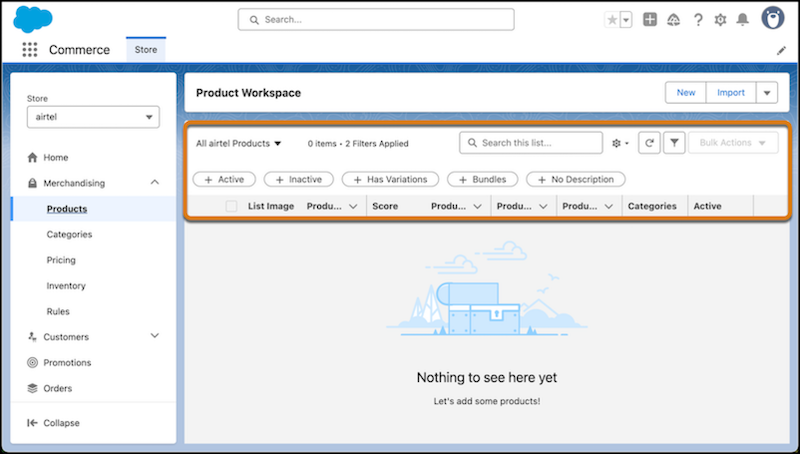Viewport: 800px width, 454px height.
Task: Open the Store selector showing airtel
Action: [93, 117]
